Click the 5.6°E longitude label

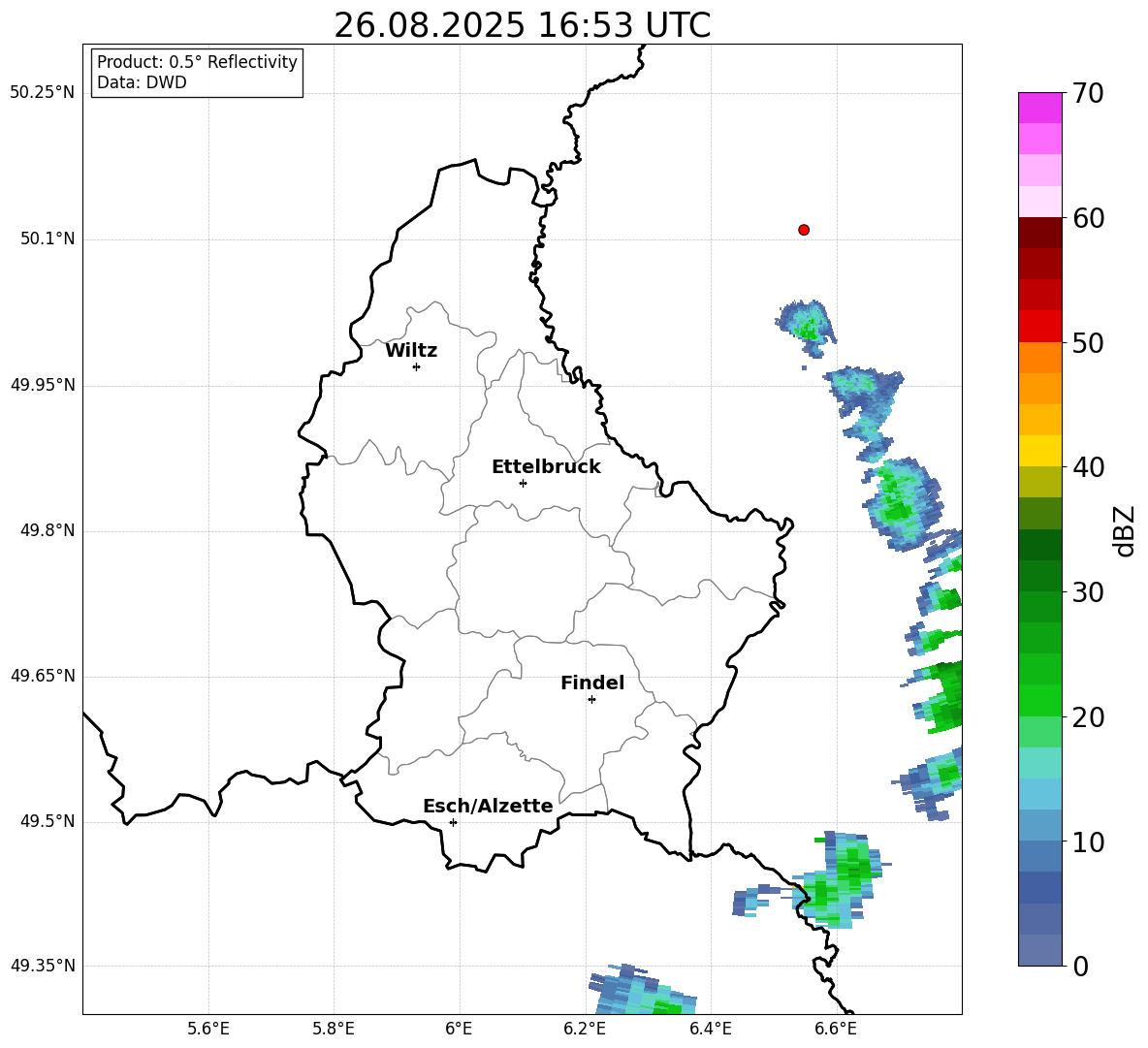pyautogui.click(x=208, y=1029)
